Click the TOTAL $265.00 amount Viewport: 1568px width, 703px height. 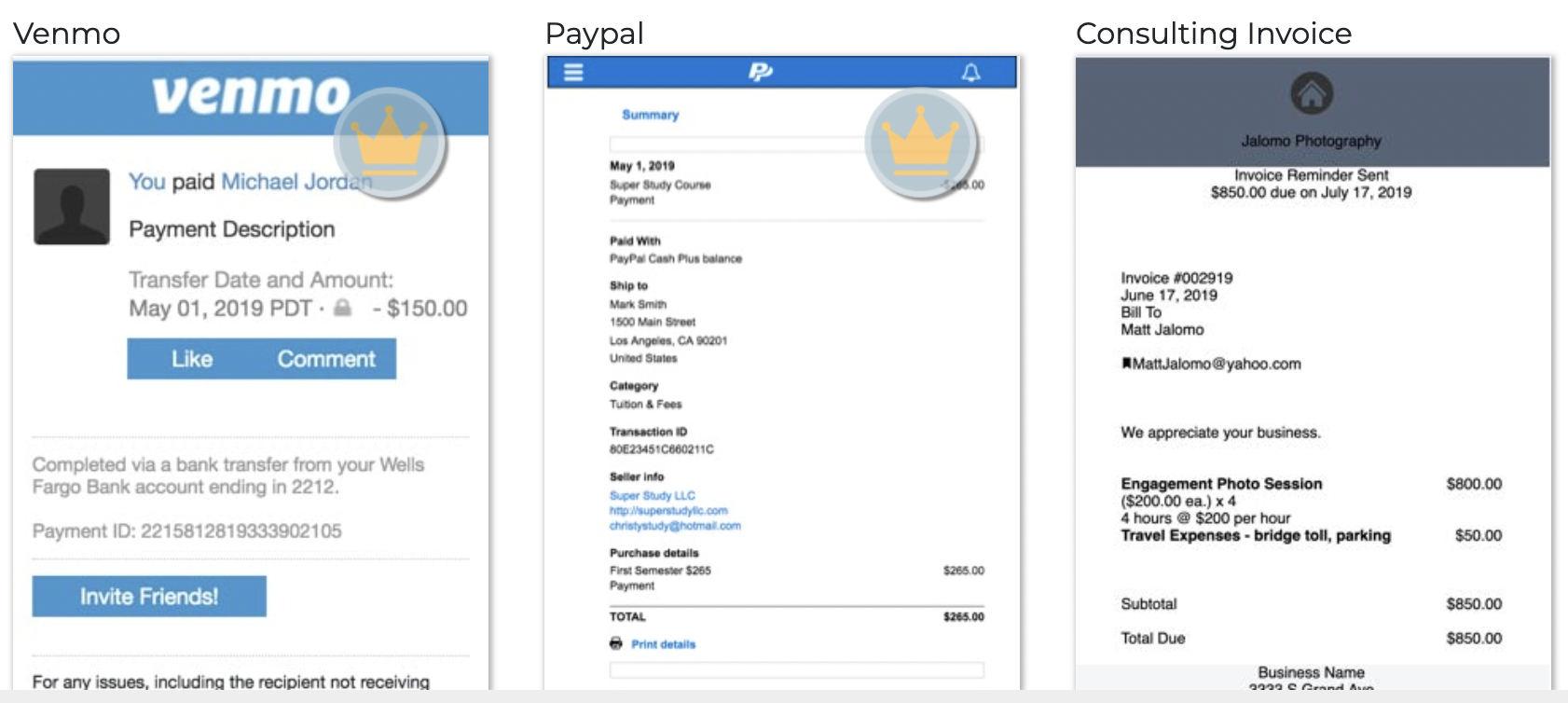964,617
